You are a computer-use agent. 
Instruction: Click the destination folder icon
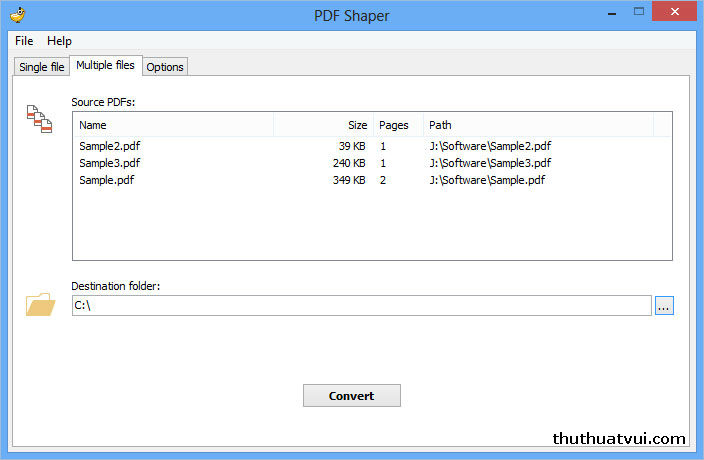tap(40, 304)
